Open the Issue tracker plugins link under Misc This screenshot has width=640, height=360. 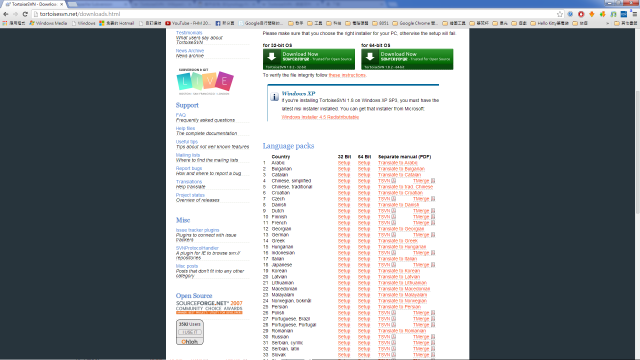[x=198, y=230]
